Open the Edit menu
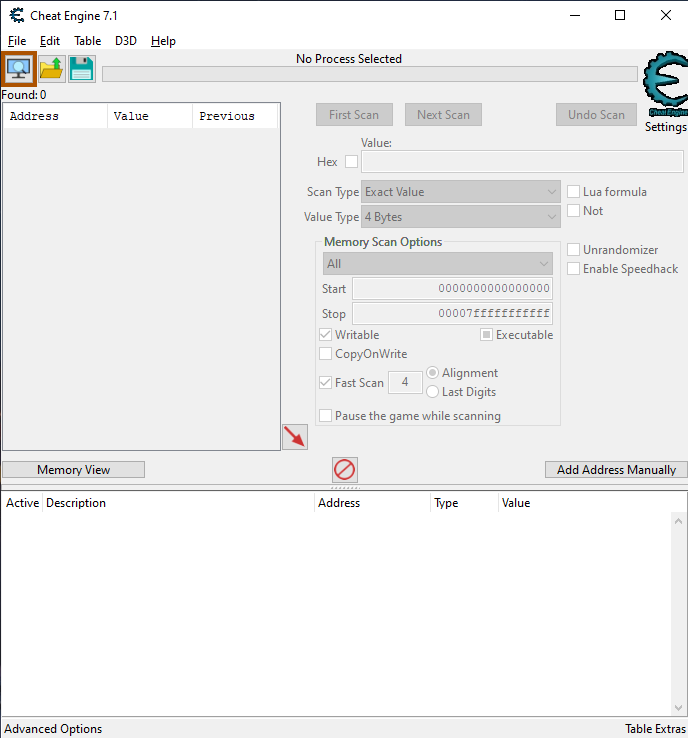688x738 pixels. pyautogui.click(x=49, y=41)
